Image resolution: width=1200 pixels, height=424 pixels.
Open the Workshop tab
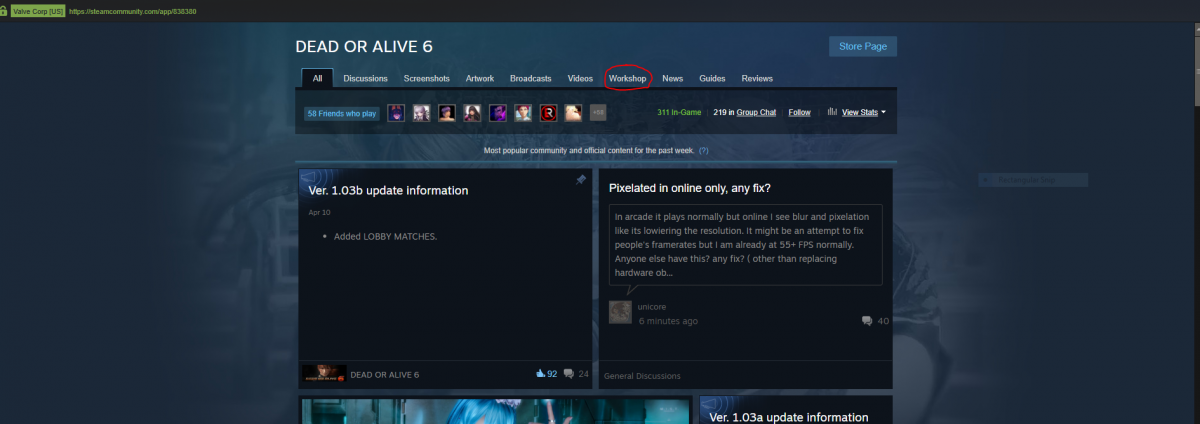[x=628, y=78]
